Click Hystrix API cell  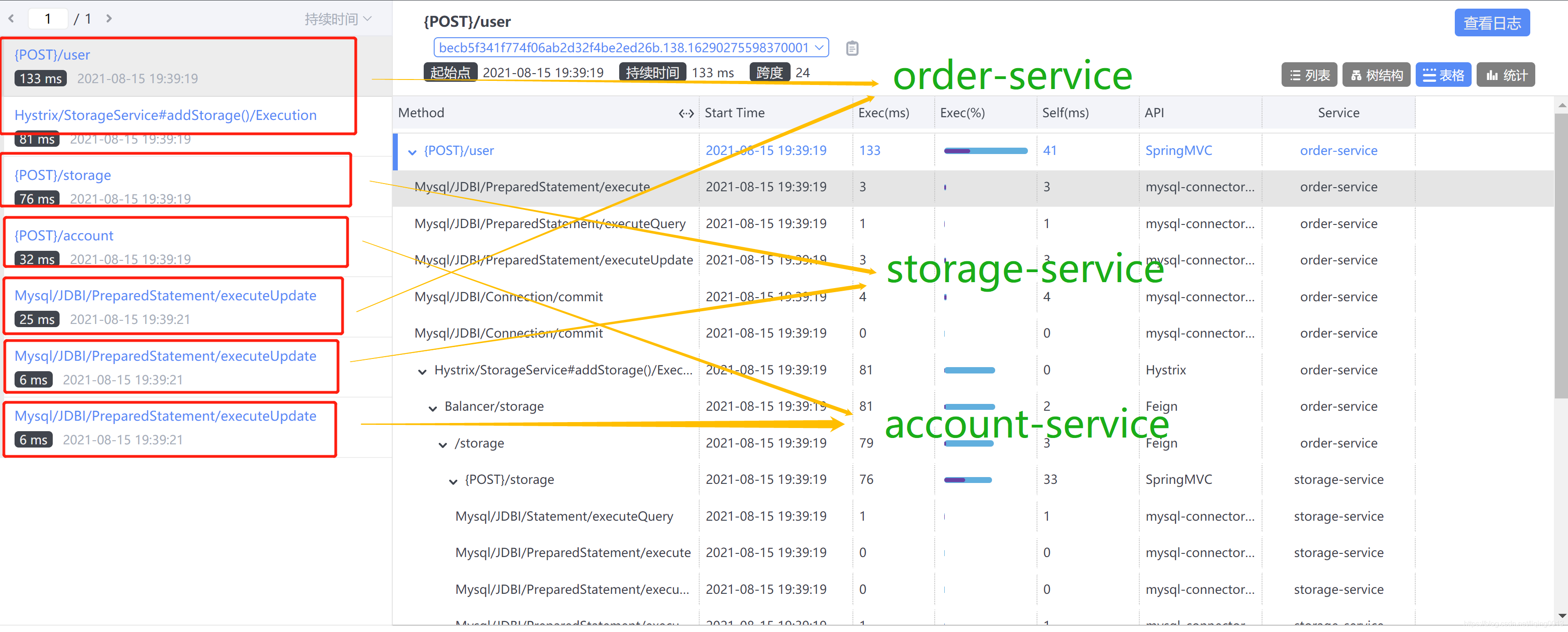[x=1165, y=370]
